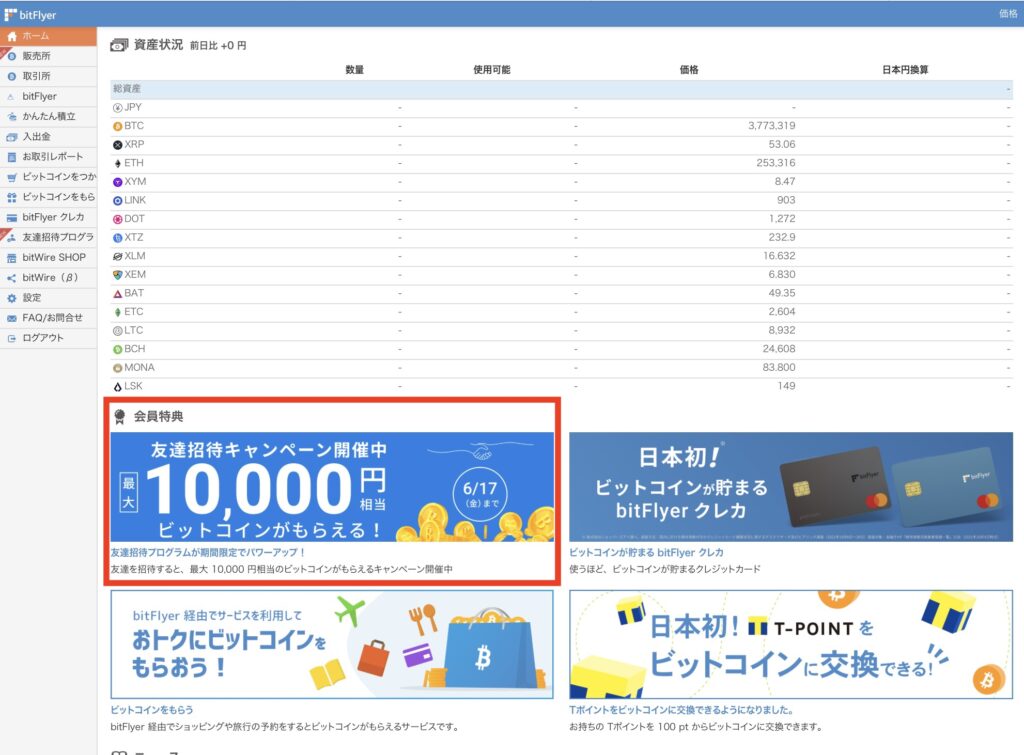Open the ビットコインが貯まる bitFlyer クレカ link

(x=646, y=553)
